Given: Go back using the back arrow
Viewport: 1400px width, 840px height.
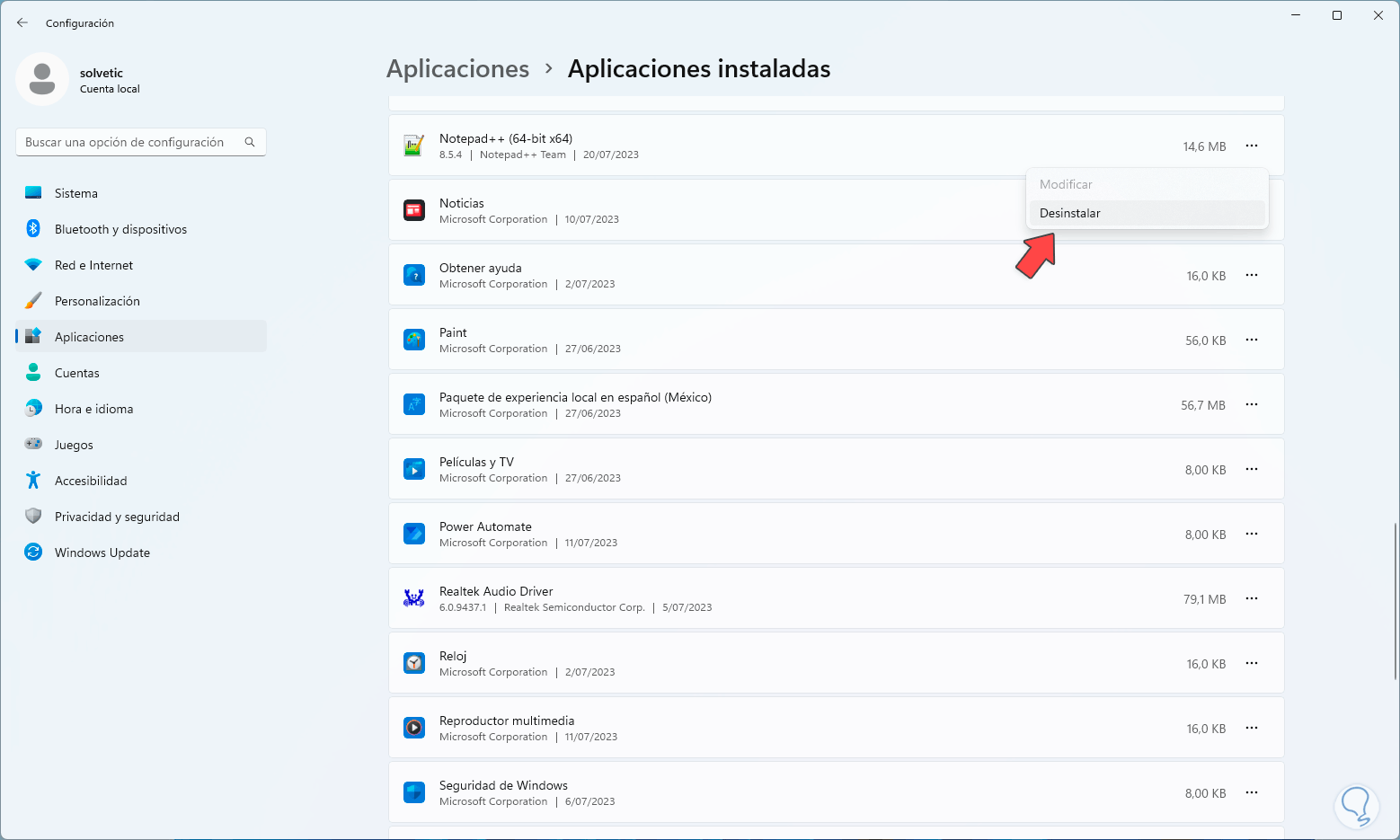Looking at the screenshot, I should click(22, 22).
